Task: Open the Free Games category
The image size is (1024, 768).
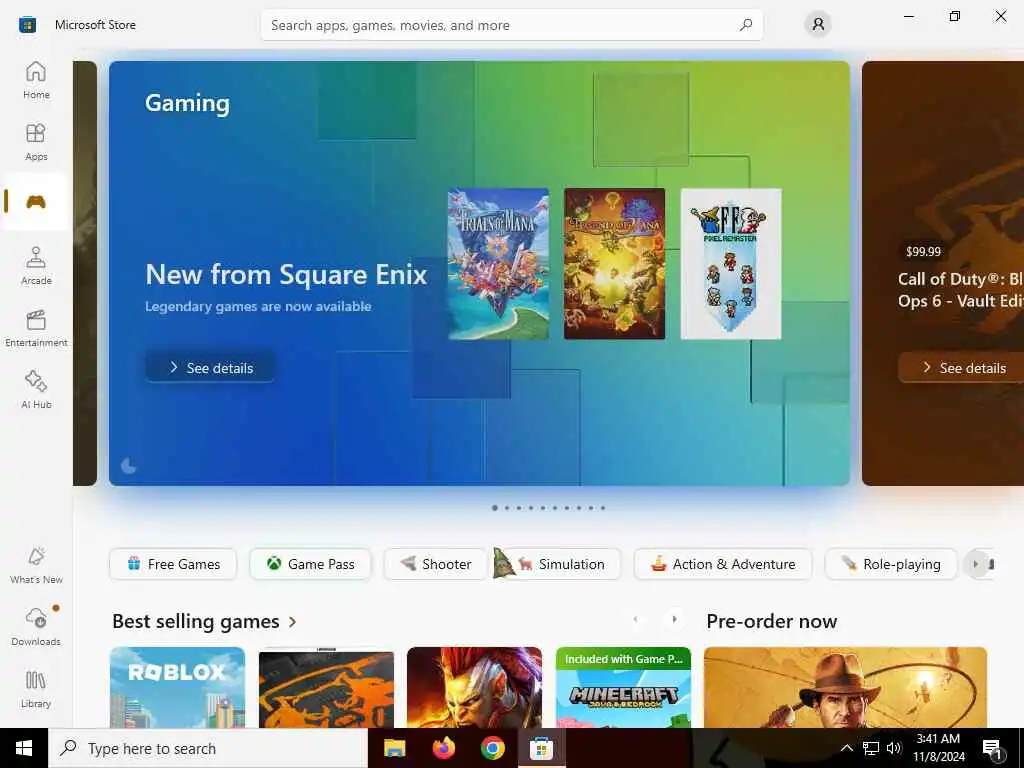Action: (x=173, y=564)
